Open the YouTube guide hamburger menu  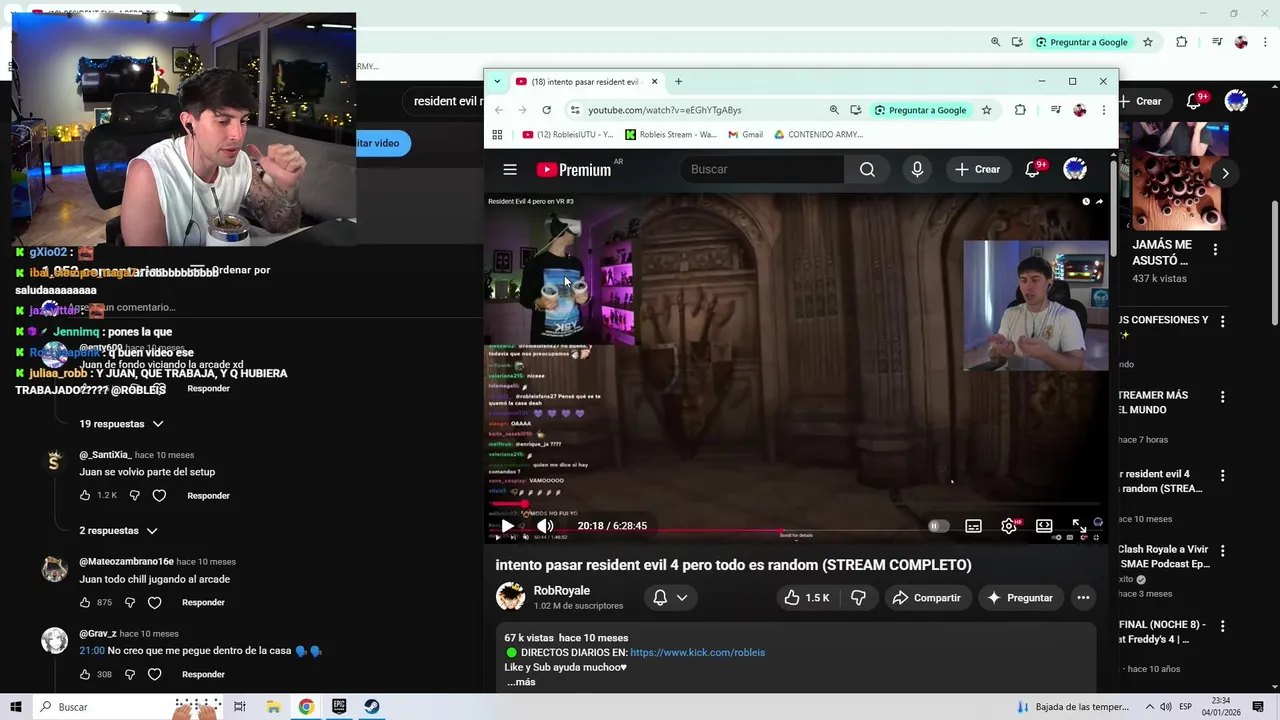coord(510,170)
